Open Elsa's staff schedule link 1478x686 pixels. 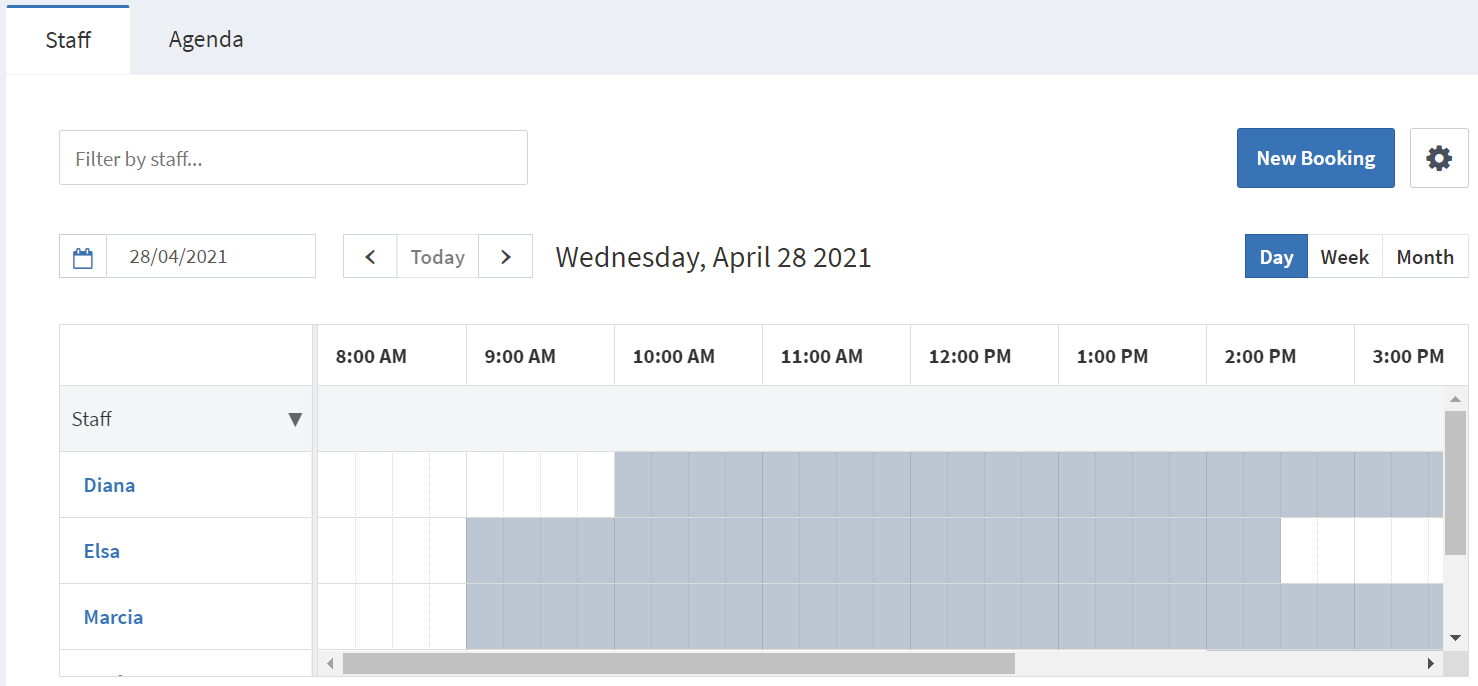coord(101,551)
